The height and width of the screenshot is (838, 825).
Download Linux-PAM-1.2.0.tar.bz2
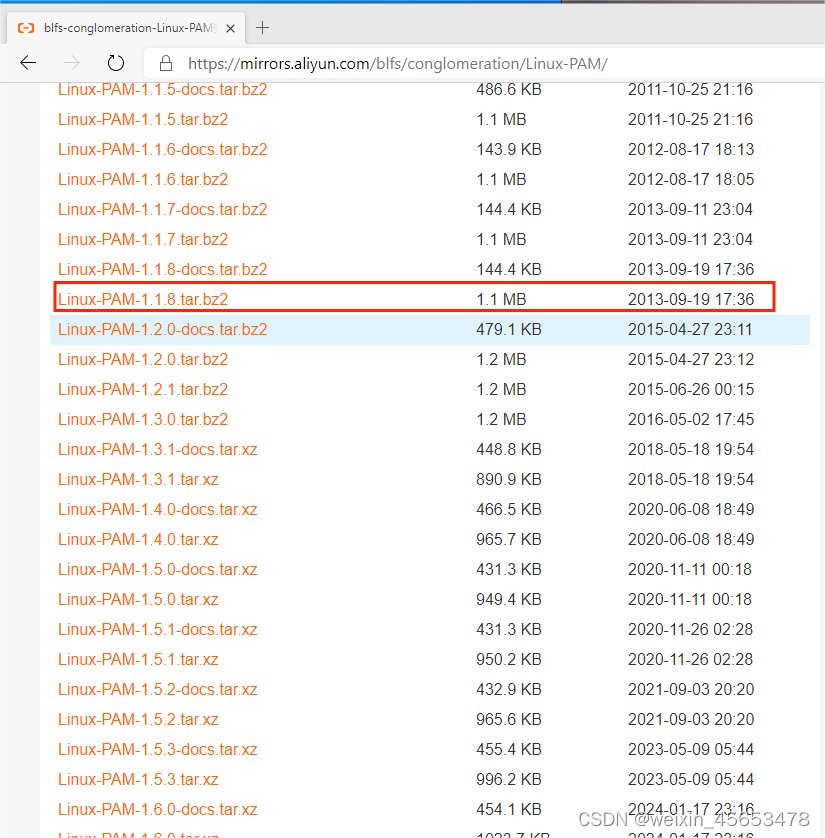pyautogui.click(x=143, y=359)
